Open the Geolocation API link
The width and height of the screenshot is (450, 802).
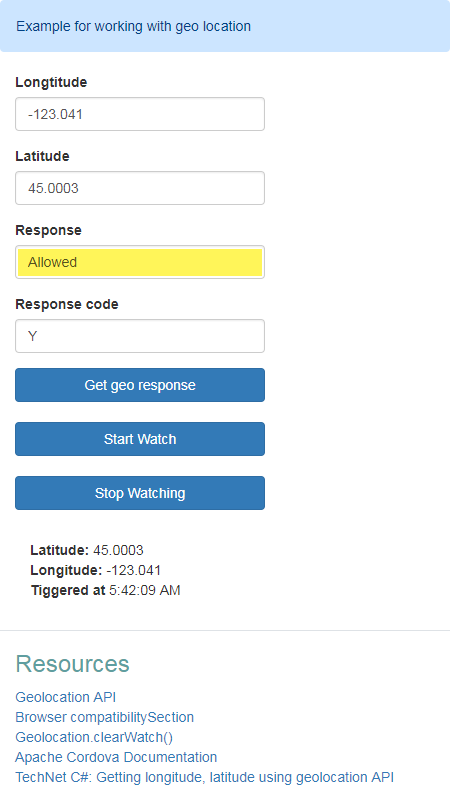(65, 697)
